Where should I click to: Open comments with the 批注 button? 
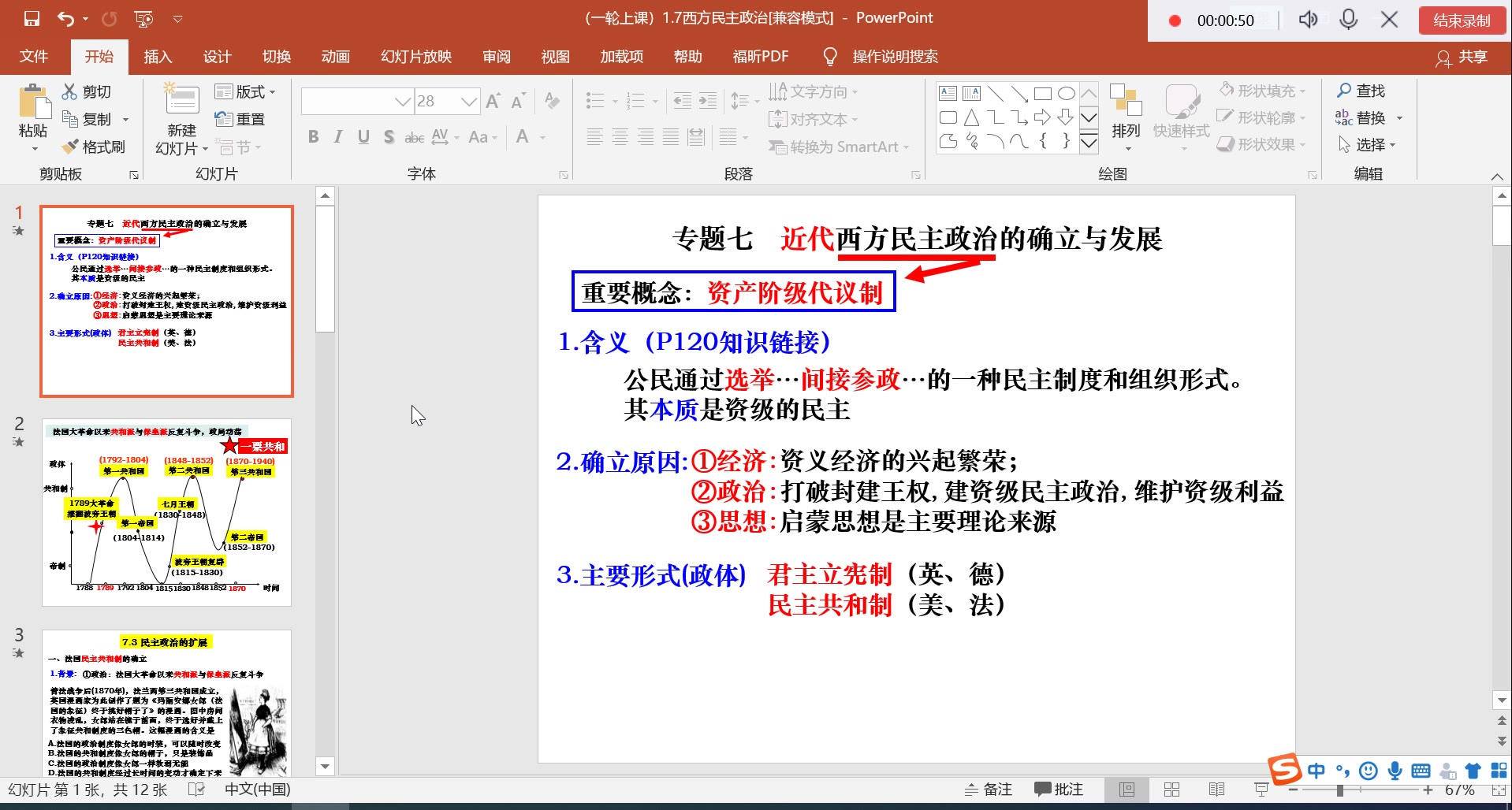pyautogui.click(x=1060, y=788)
